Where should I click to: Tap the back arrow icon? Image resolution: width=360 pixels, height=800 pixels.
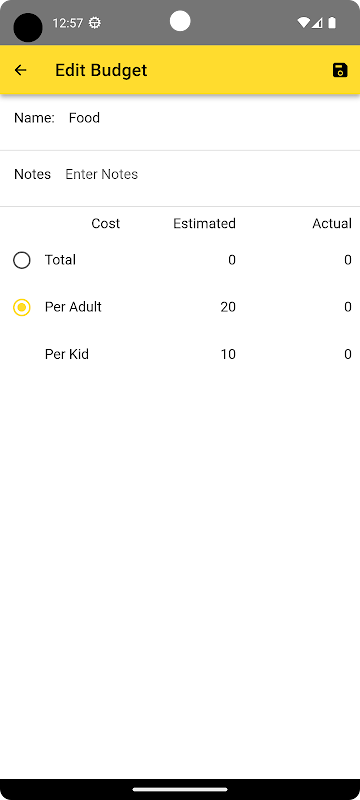coord(20,70)
